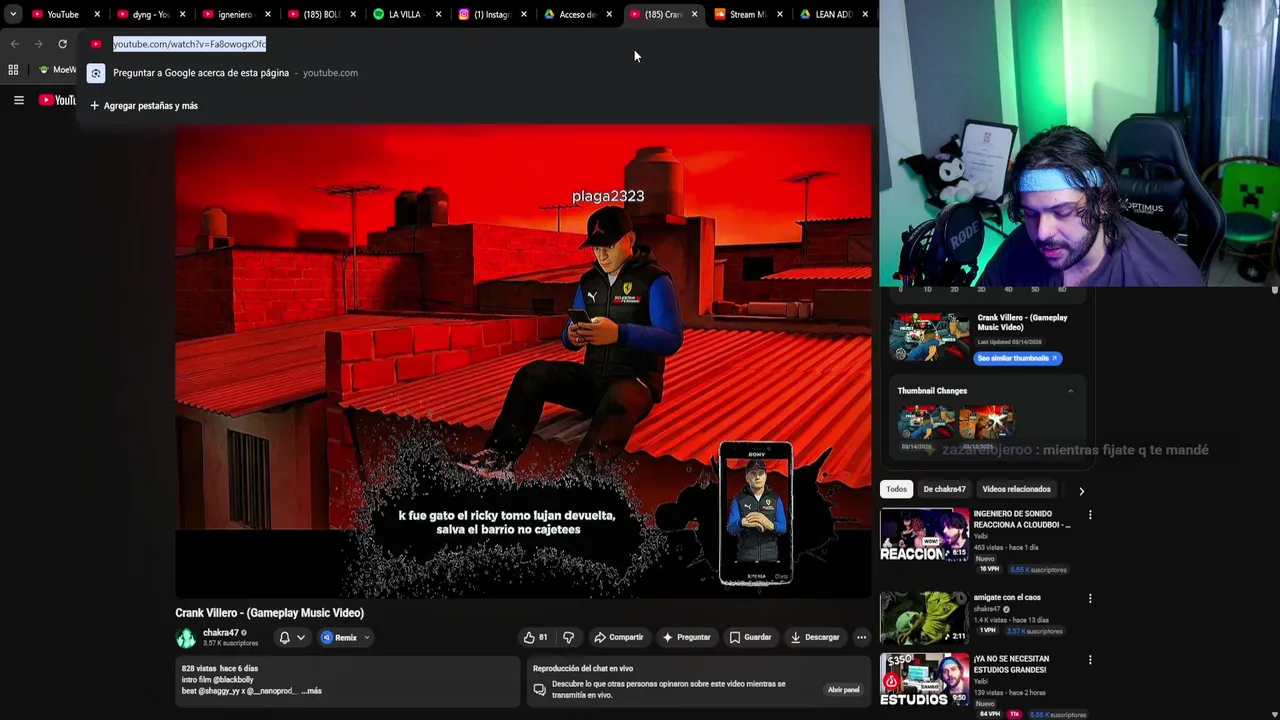Screen dimensions: 1280x720
Task: Open more actions three-dot menu under video
Action: (861, 637)
